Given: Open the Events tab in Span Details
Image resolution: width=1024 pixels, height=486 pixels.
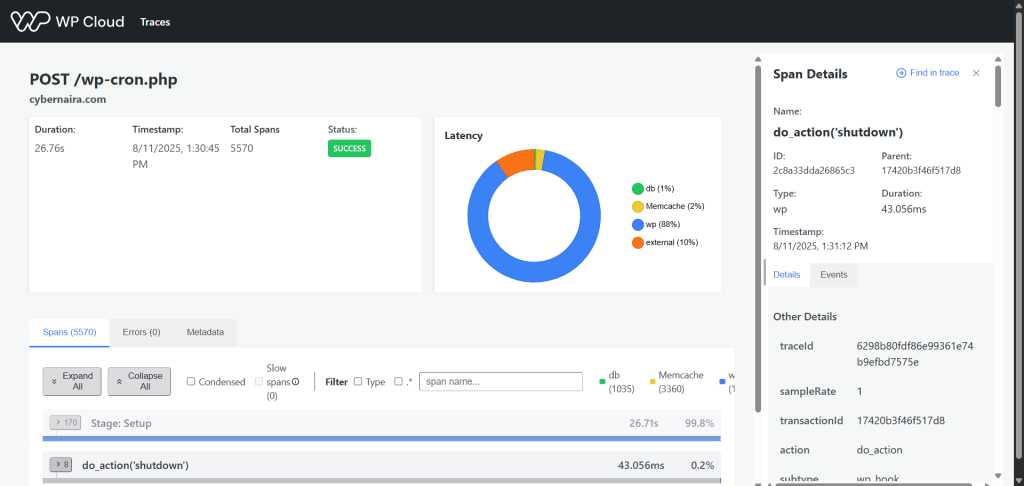Looking at the screenshot, I should tap(834, 275).
